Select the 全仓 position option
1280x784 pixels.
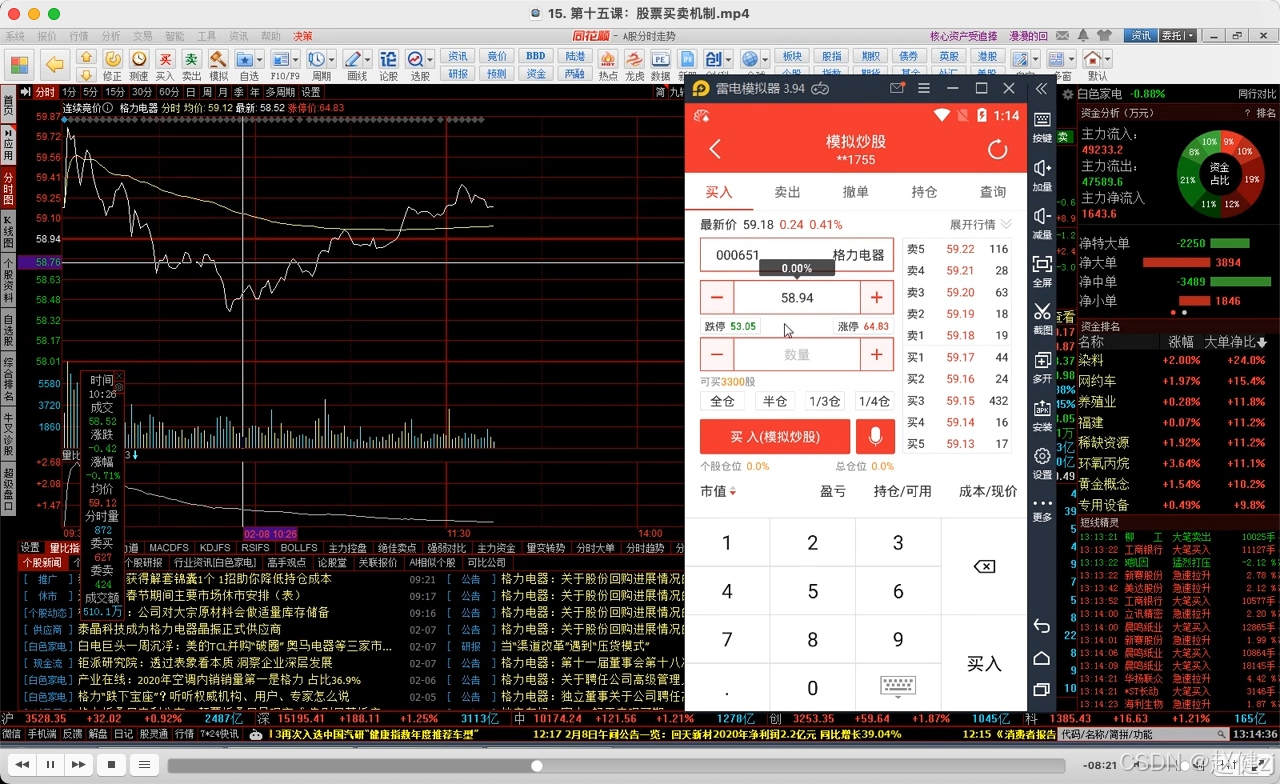pos(722,401)
